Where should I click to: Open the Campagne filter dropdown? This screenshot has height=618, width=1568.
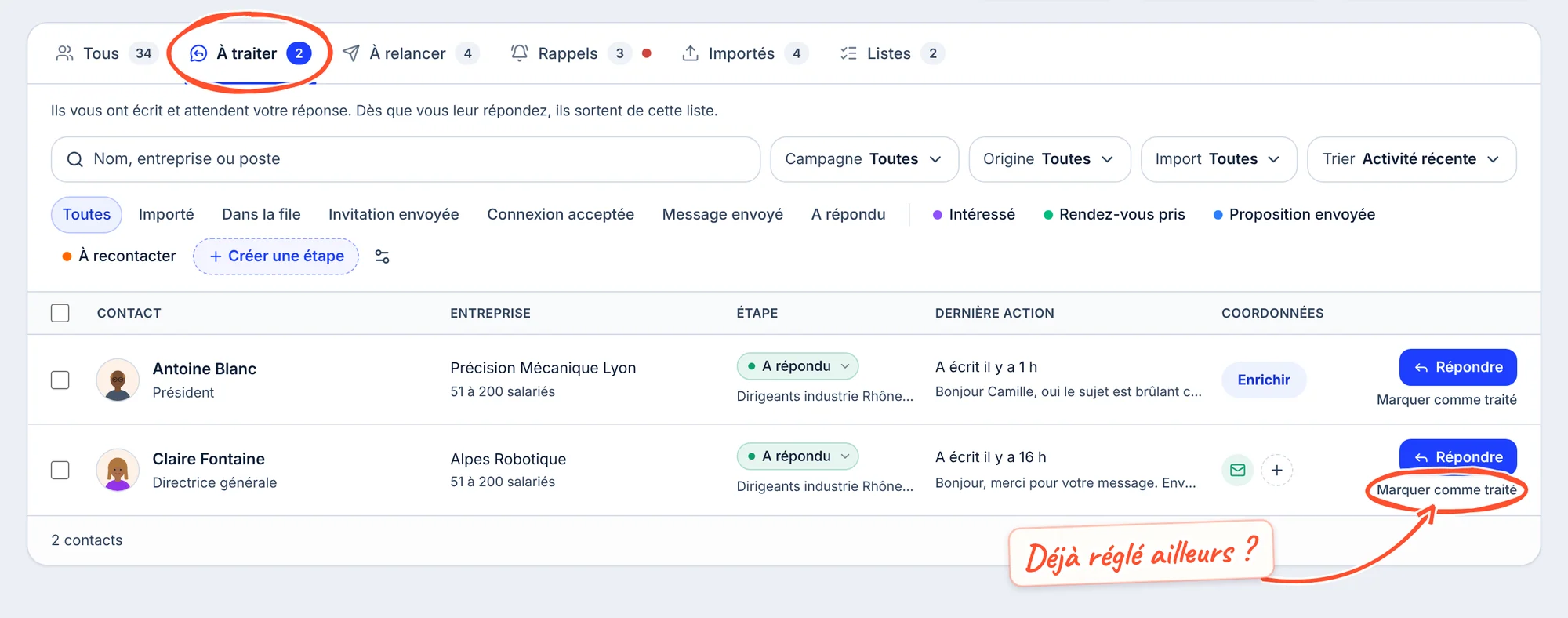(864, 159)
